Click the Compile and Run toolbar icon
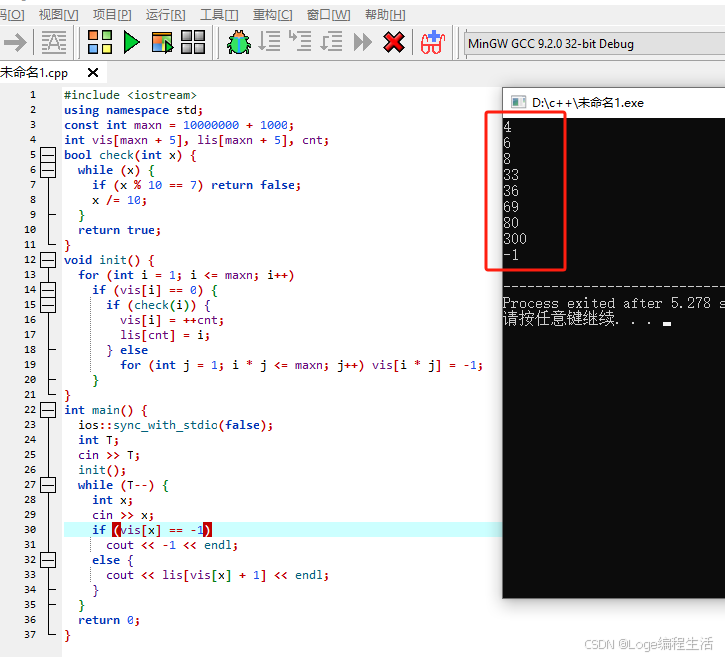This screenshot has width=725, height=657. click(x=162, y=42)
